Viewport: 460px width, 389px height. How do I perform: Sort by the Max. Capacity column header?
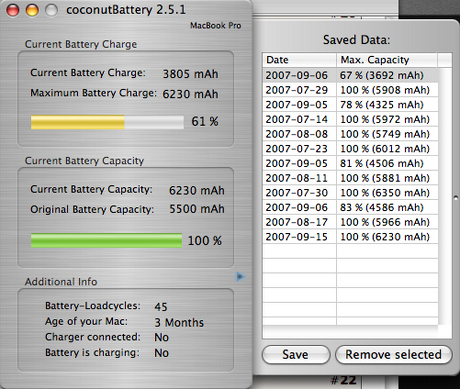tap(387, 60)
